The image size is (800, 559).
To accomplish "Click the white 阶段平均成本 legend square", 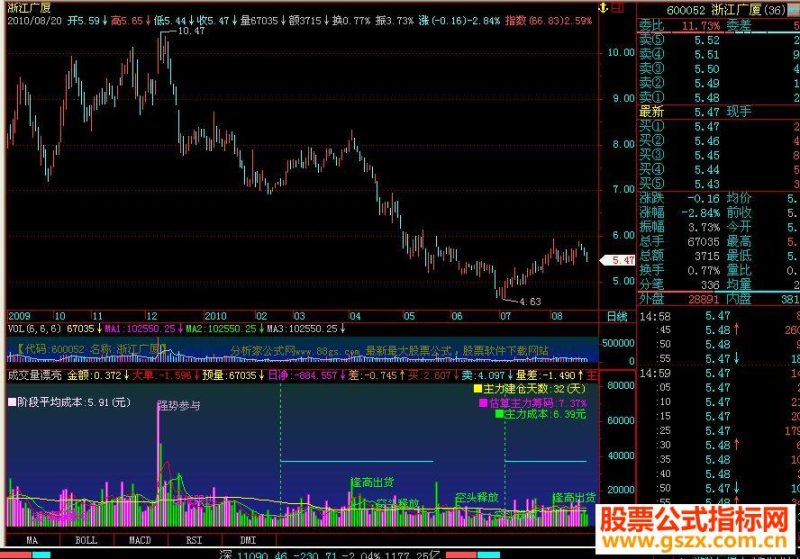I will (12, 402).
